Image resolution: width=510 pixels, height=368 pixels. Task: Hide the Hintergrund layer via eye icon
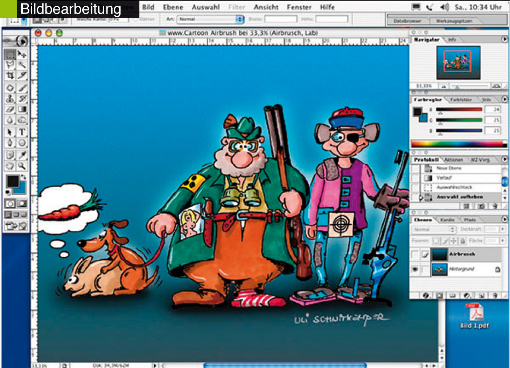[x=415, y=269]
